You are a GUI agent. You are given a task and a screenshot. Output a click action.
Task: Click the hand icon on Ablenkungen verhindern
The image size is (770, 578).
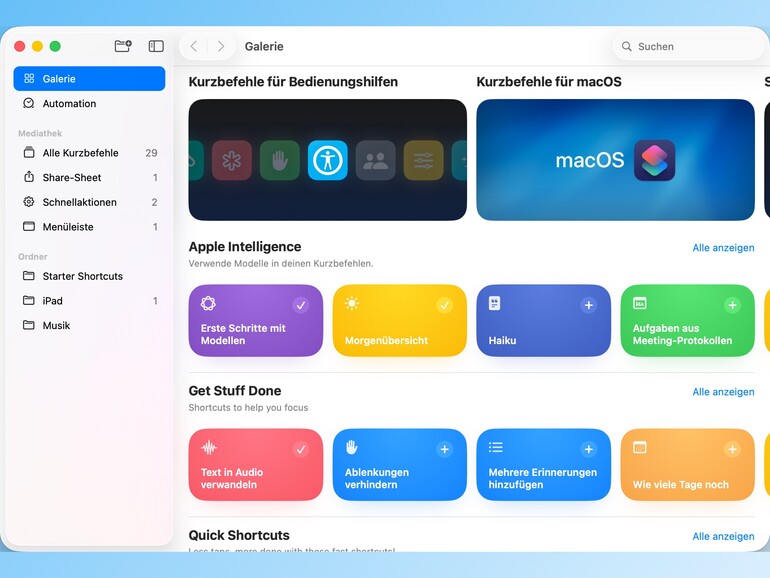point(352,447)
